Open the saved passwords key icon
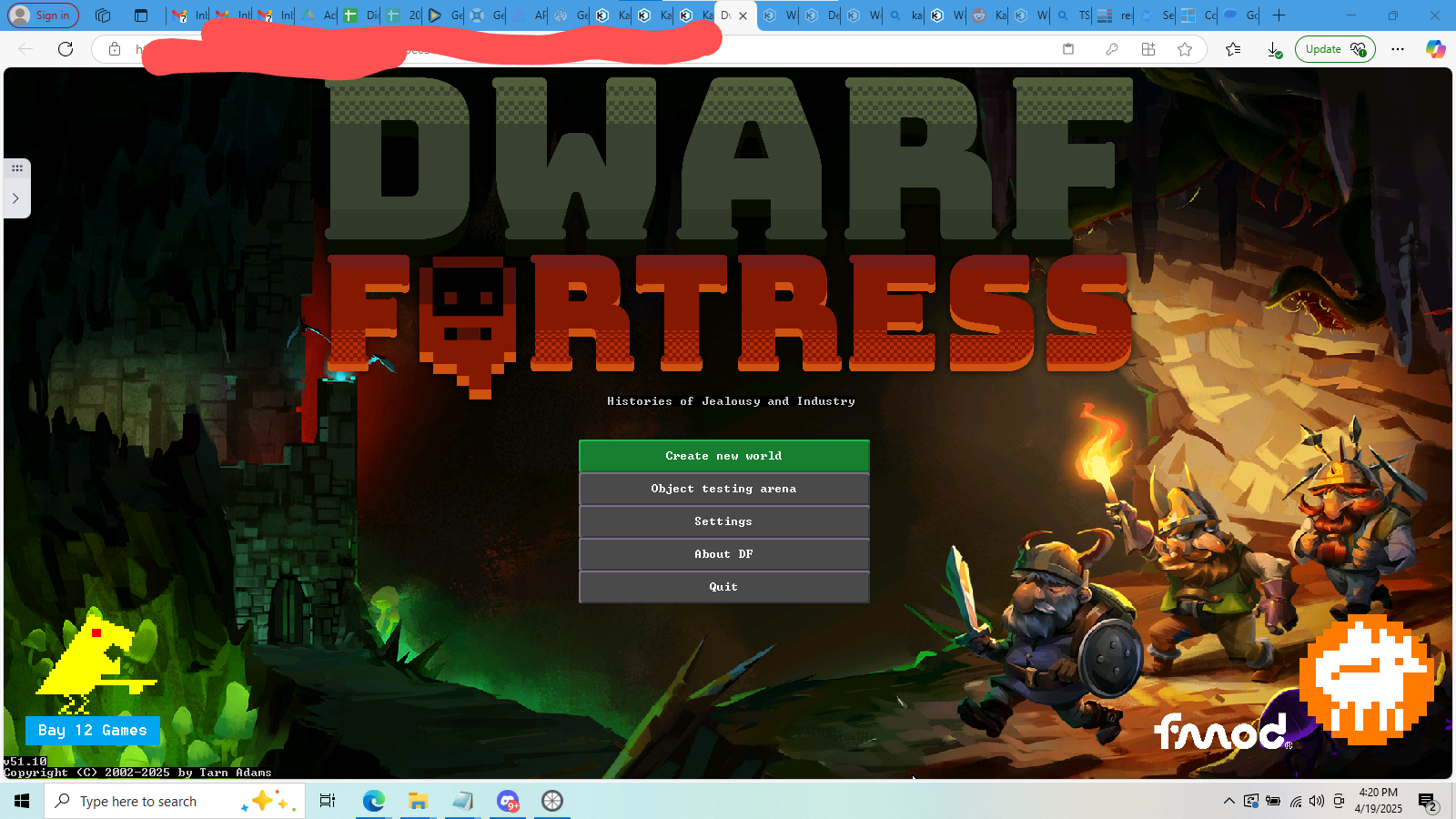 click(x=1111, y=49)
